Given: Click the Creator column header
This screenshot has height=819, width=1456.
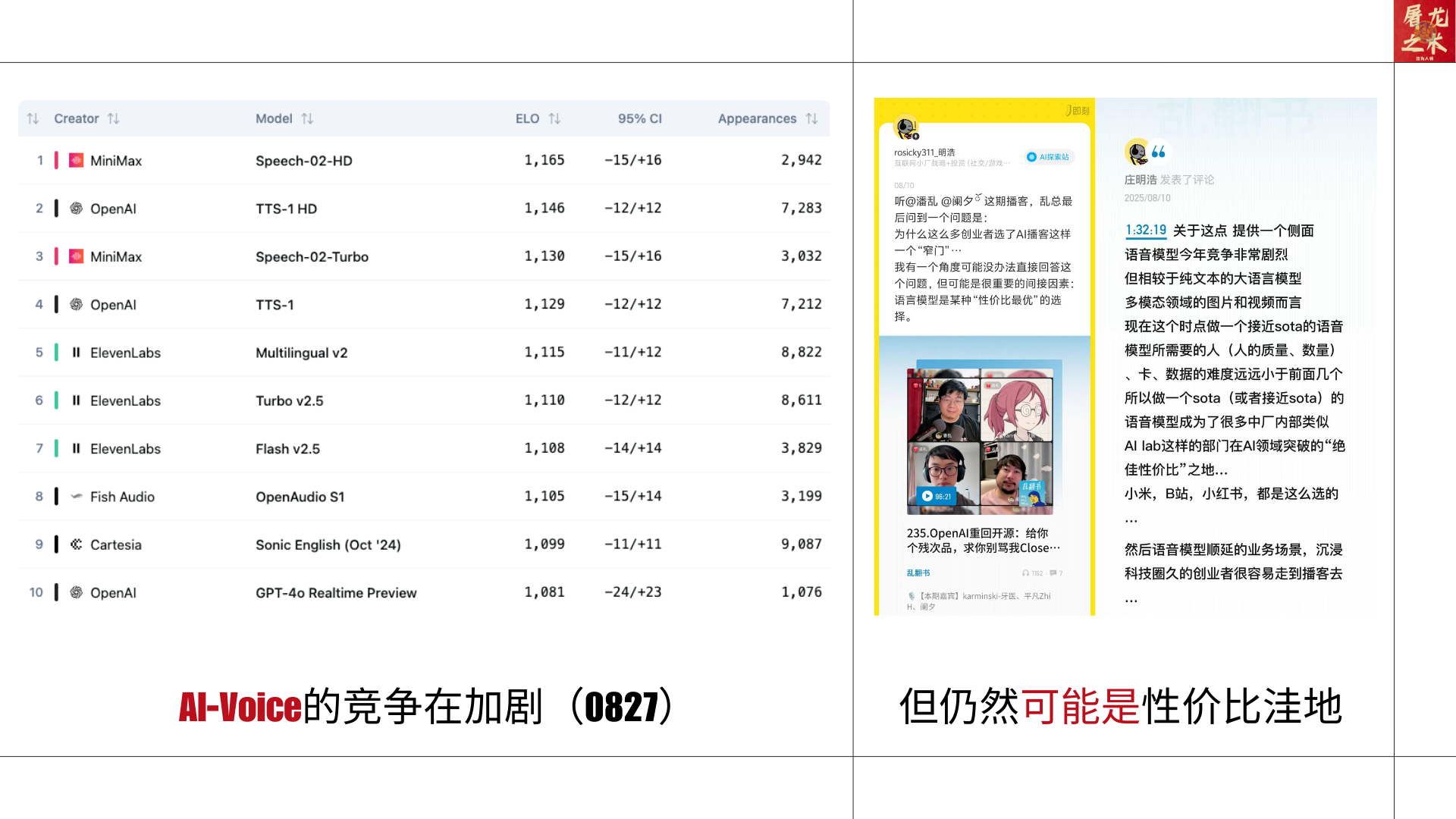Looking at the screenshot, I should point(77,119).
